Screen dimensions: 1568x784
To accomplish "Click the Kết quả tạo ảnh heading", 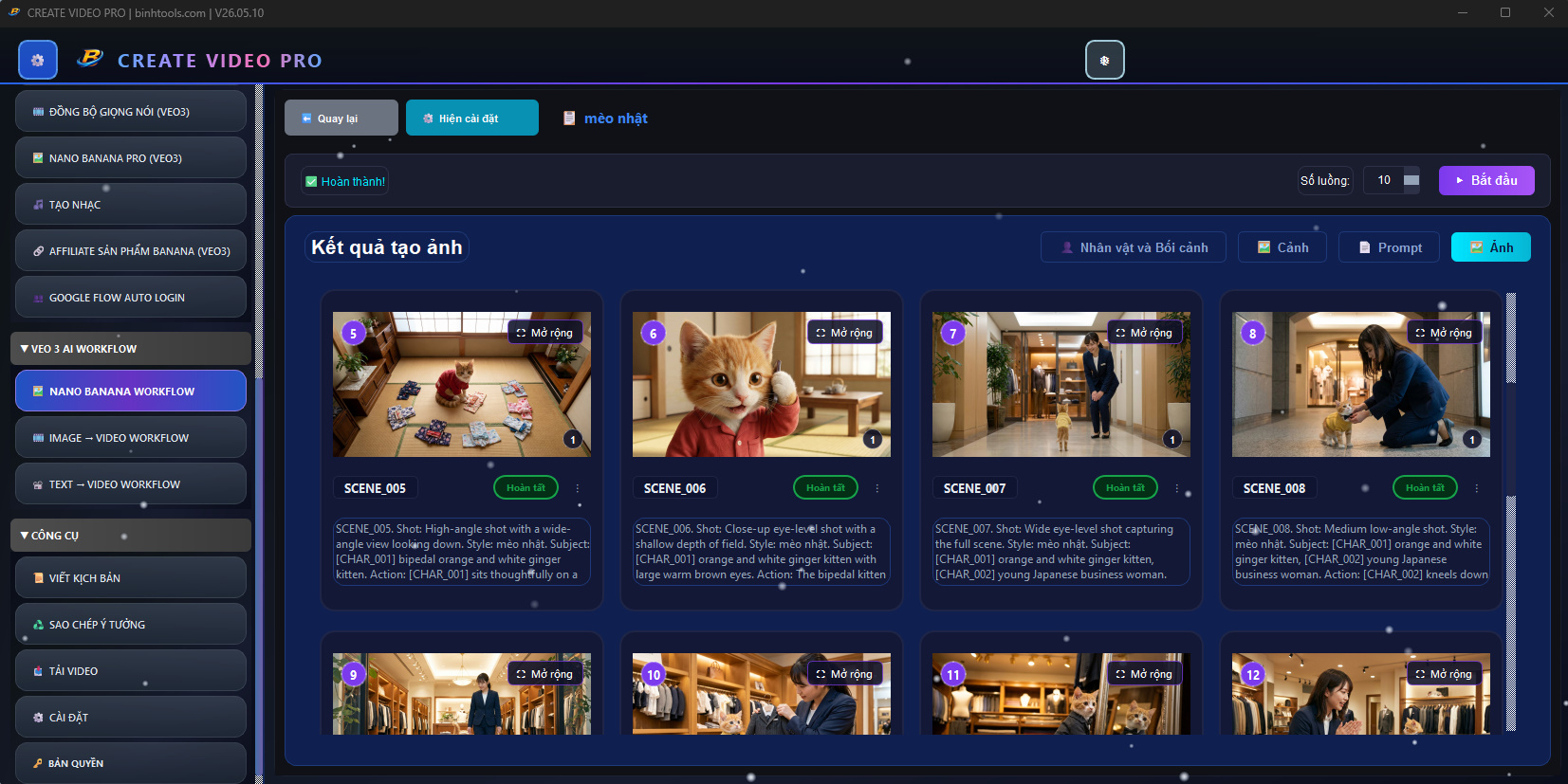I will click(387, 247).
